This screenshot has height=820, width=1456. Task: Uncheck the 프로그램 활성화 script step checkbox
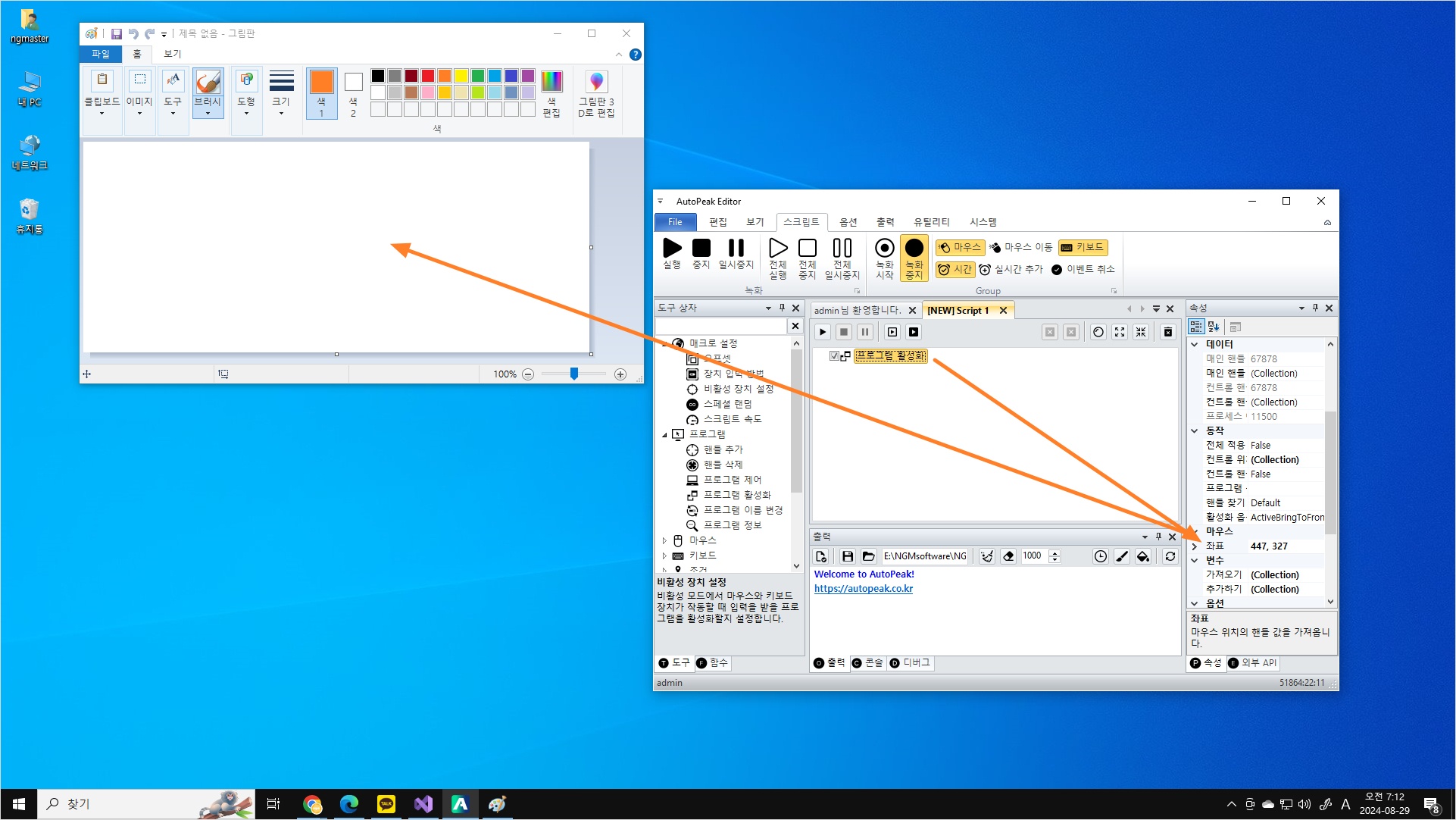(x=833, y=355)
